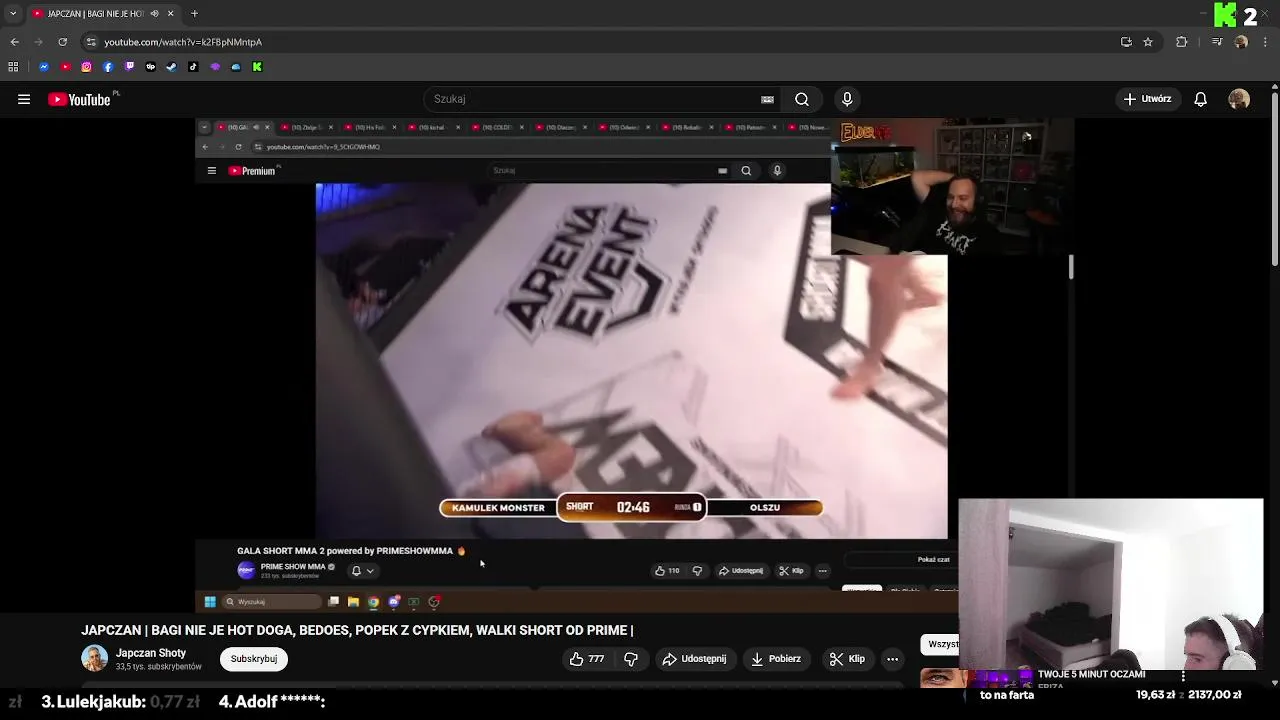Open the YouTube bookmark in bookmarks bar
Screen dimensions: 1280x720
coord(65,67)
